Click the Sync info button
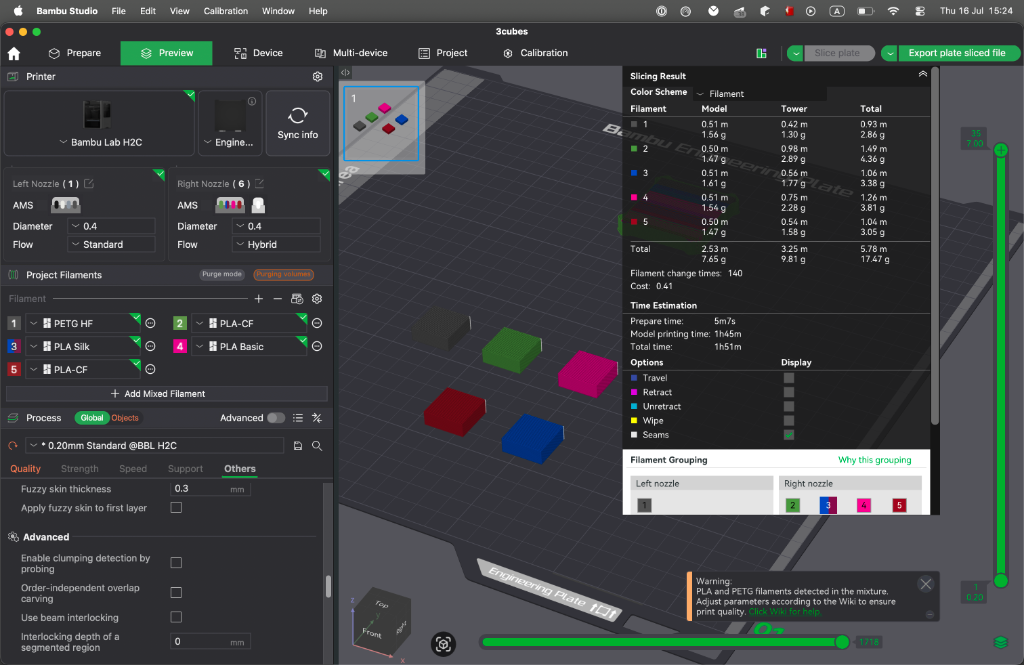The image size is (1024, 665). 297,123
